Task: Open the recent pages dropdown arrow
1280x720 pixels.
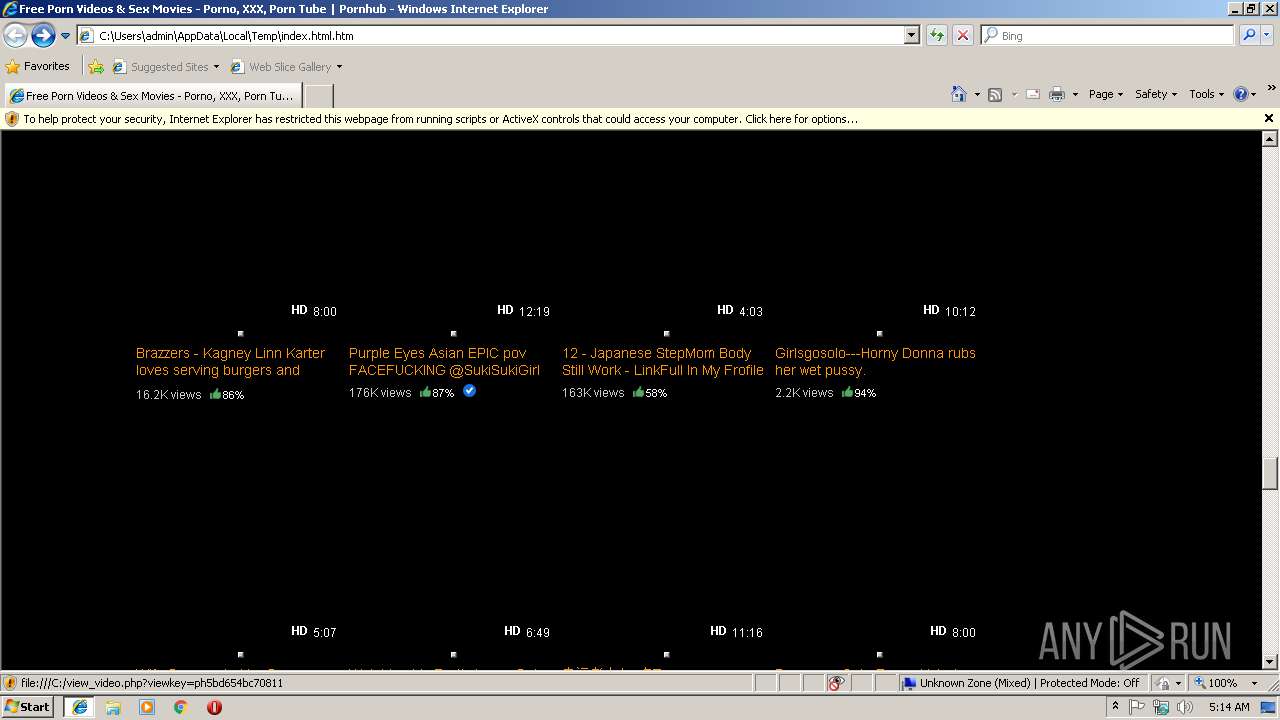Action: 65,36
